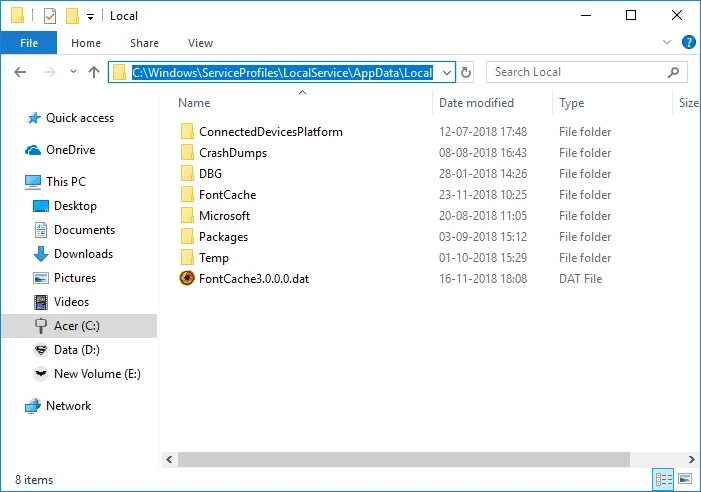701x492 pixels.
Task: Click the CrashDumps folder icon
Action: [187, 152]
